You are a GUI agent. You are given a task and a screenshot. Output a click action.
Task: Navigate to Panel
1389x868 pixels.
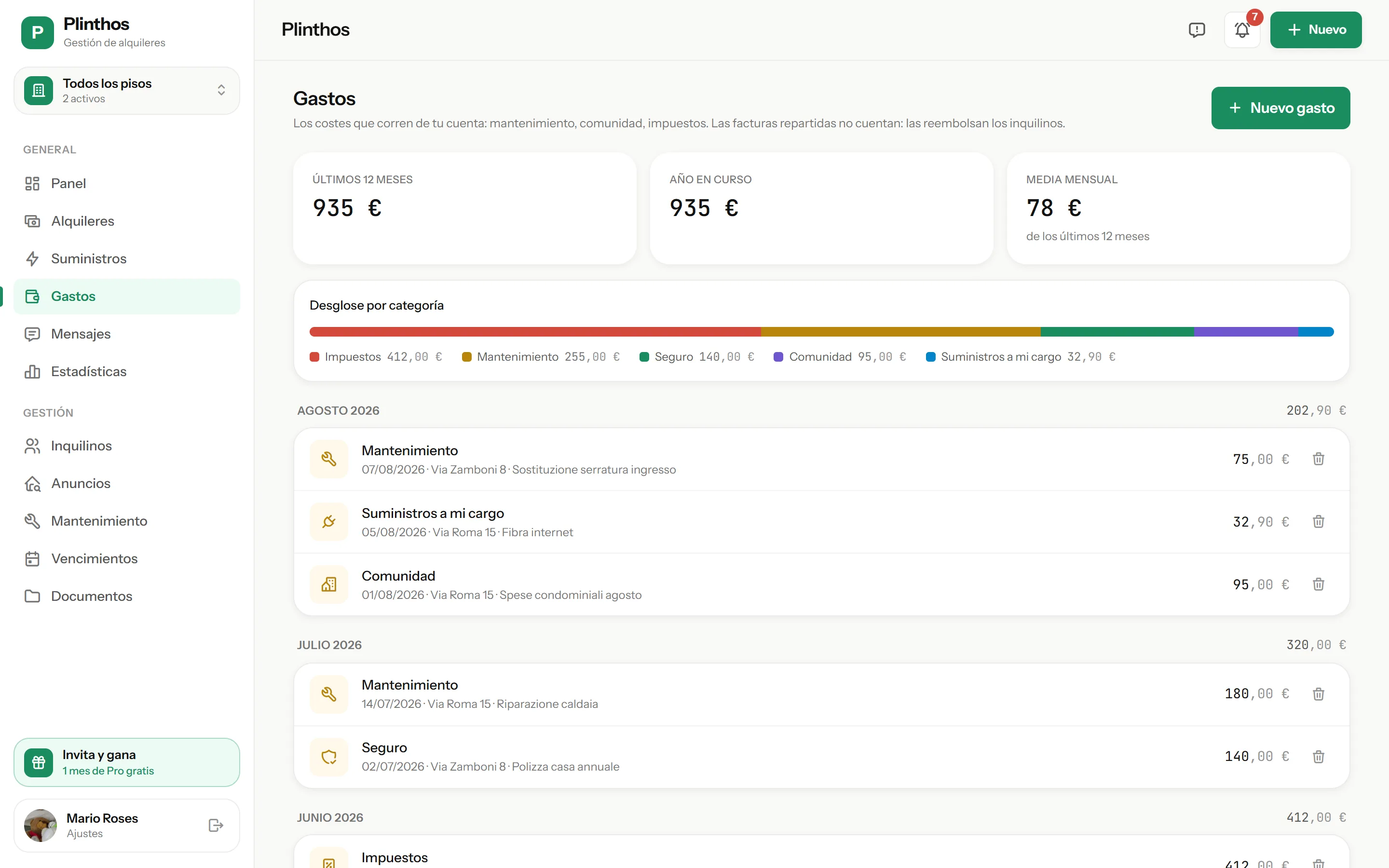point(127,183)
